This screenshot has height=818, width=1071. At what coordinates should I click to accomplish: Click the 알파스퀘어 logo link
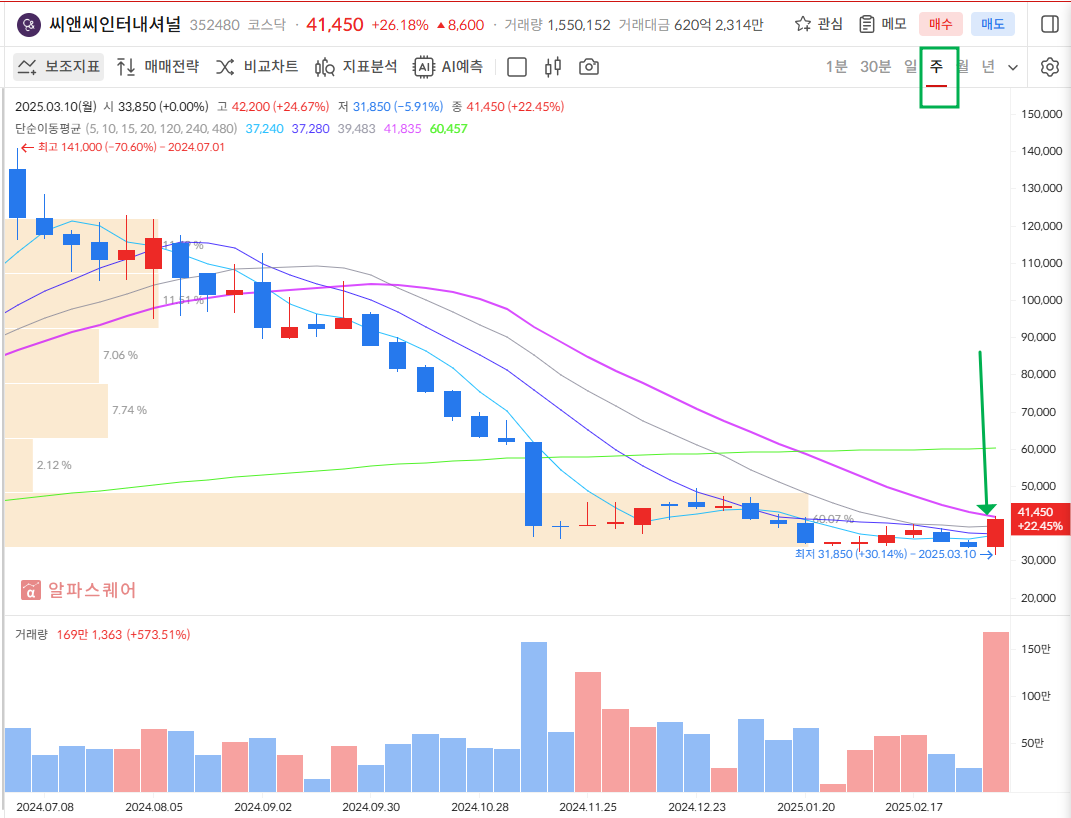click(x=79, y=590)
